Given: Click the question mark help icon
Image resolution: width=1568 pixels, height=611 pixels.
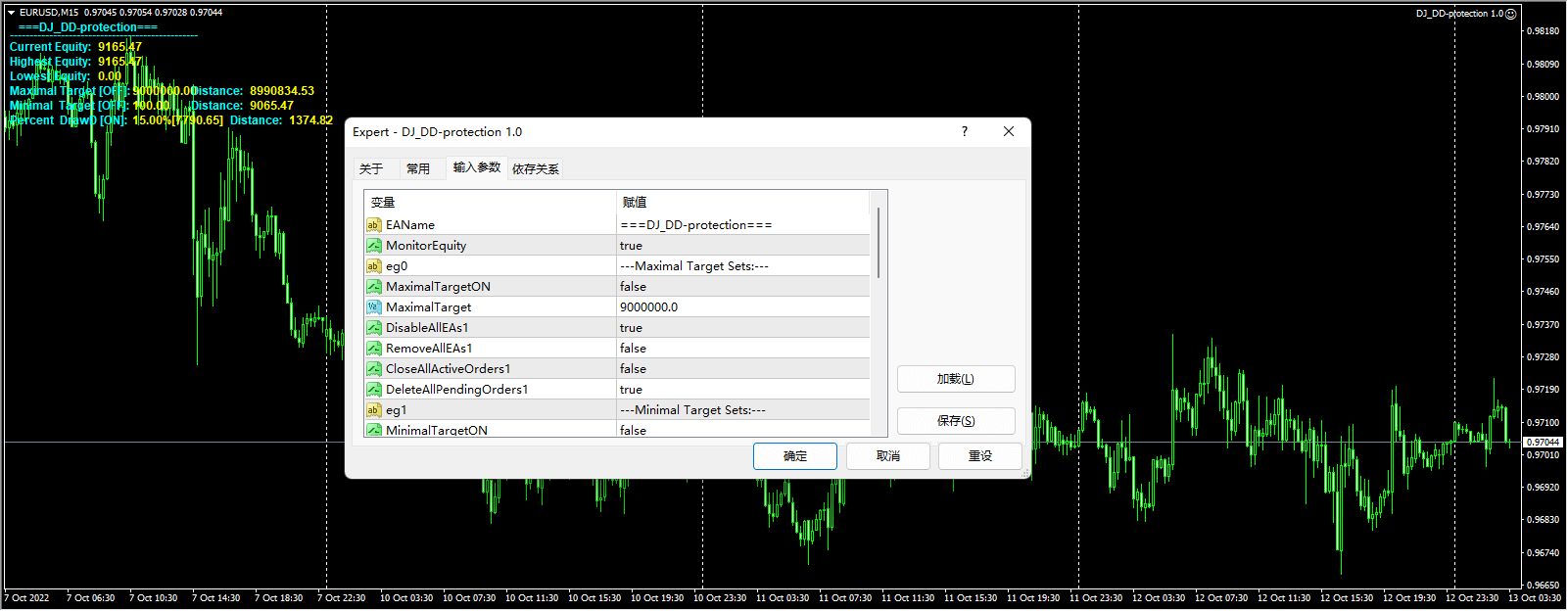Looking at the screenshot, I should coord(964,131).
